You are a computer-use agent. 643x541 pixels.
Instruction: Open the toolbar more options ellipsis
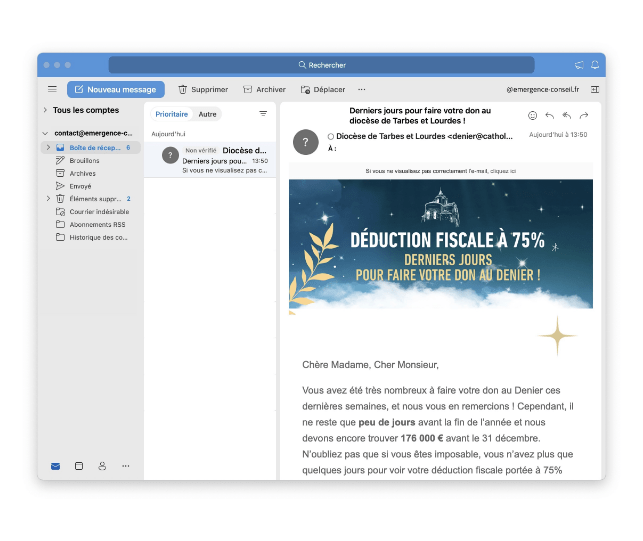[x=361, y=89]
